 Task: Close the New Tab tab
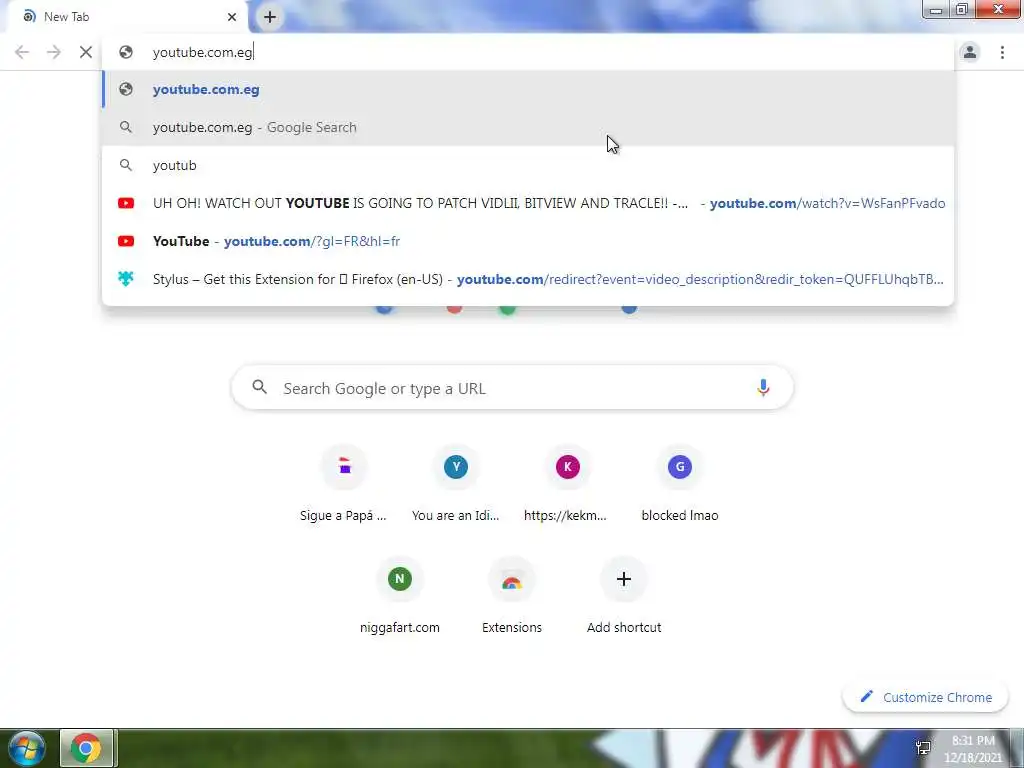[x=232, y=17]
